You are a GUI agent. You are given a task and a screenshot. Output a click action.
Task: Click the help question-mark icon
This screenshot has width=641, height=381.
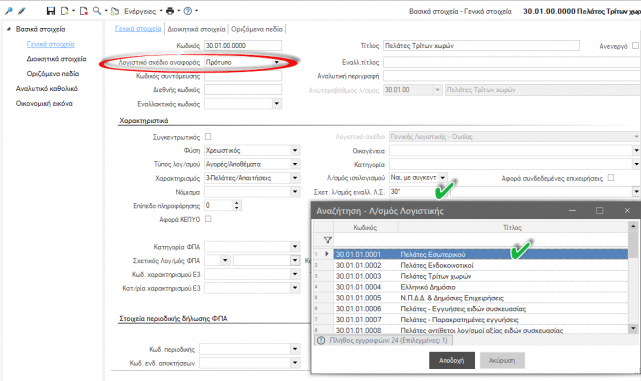click(188, 11)
